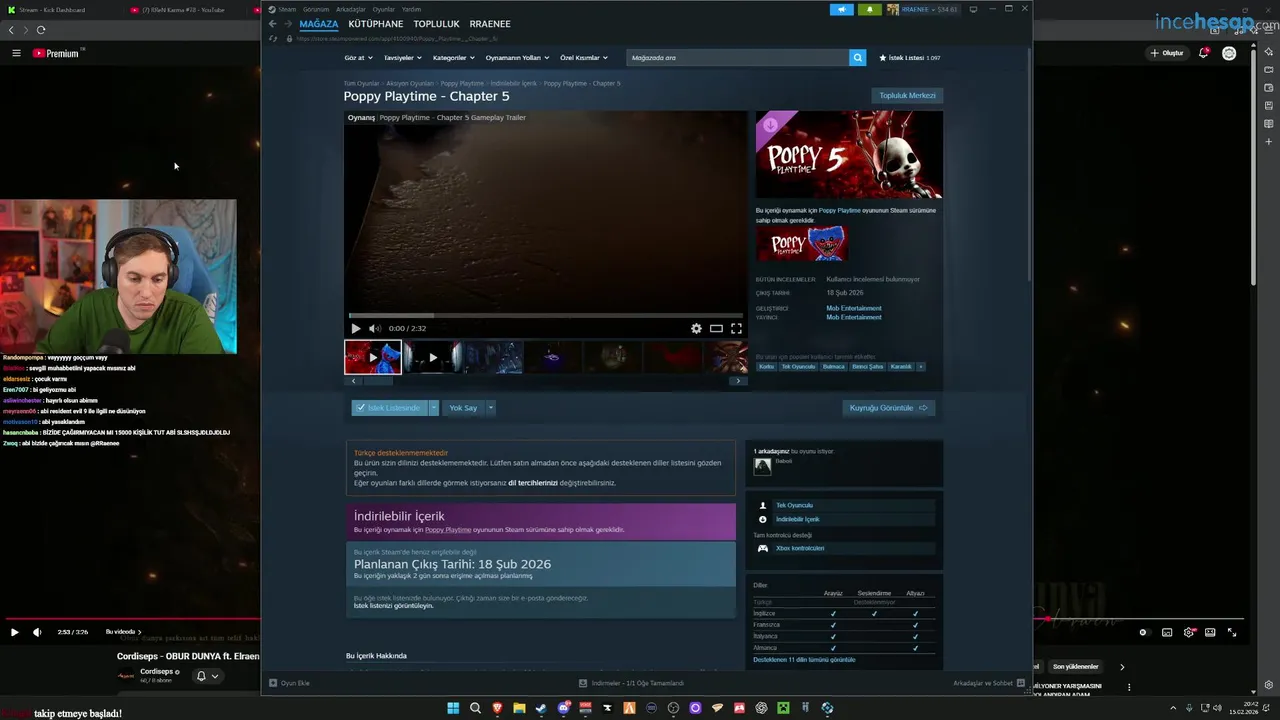
Task: Click Kuyruğu Görüntüle button
Action: tap(889, 408)
